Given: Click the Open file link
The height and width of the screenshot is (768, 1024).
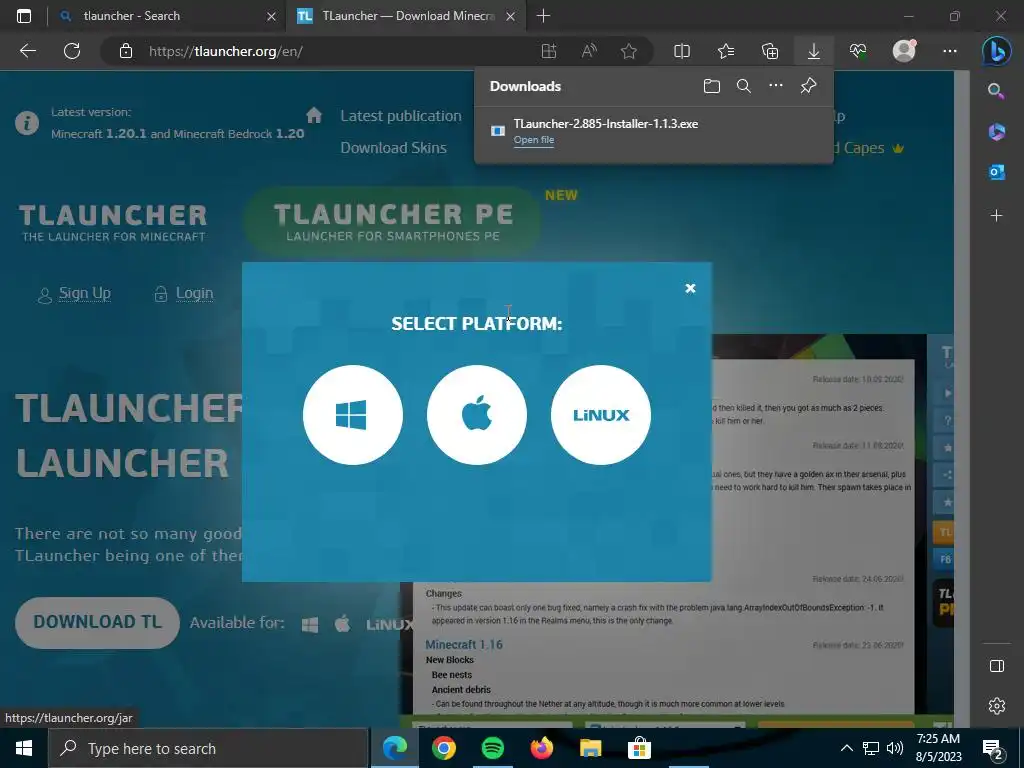Looking at the screenshot, I should coord(534,140).
